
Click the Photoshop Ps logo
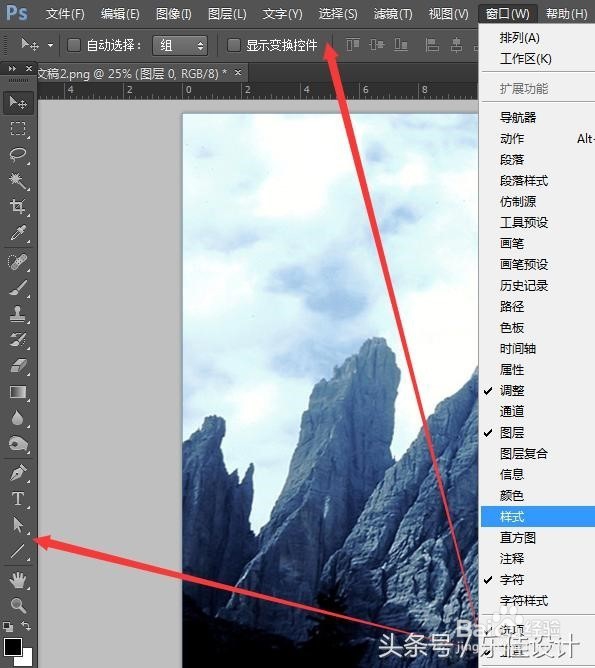pos(17,13)
